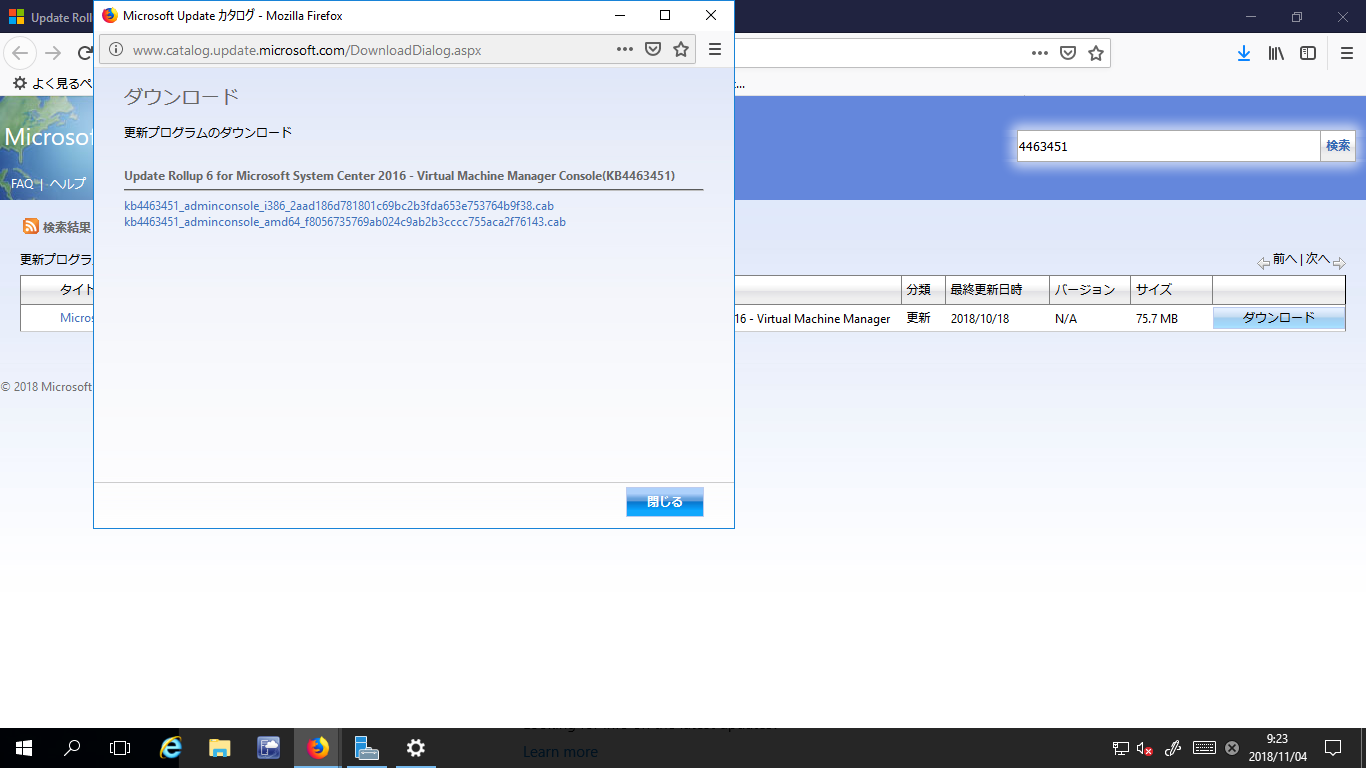The image size is (1366, 768).
Task: Open Task View from taskbar
Action: point(120,748)
